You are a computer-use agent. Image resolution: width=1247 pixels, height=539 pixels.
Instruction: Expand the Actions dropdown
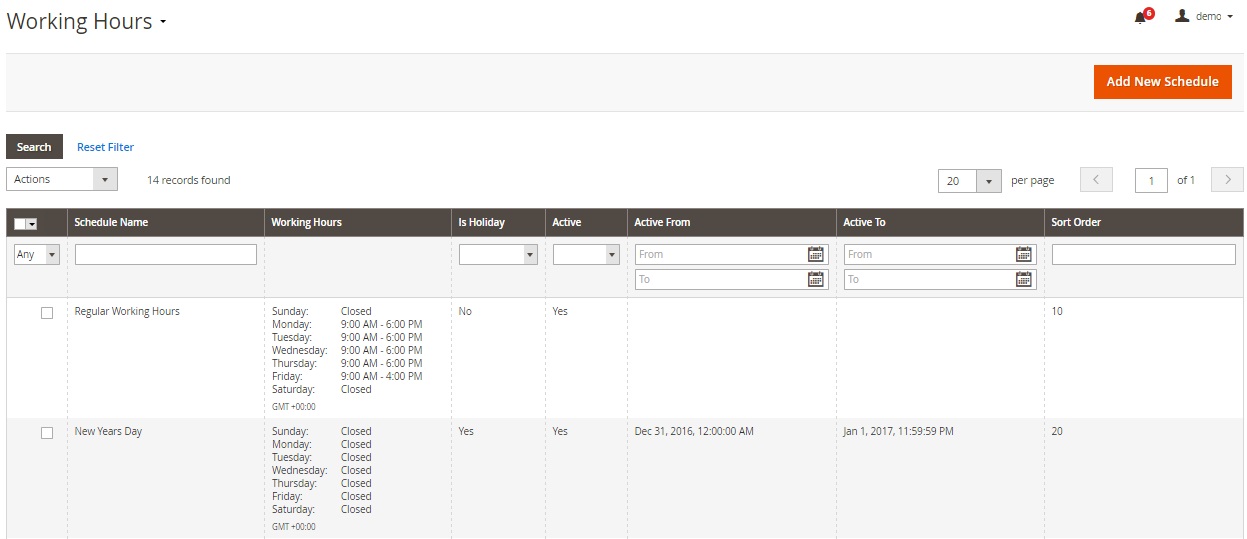tap(62, 179)
